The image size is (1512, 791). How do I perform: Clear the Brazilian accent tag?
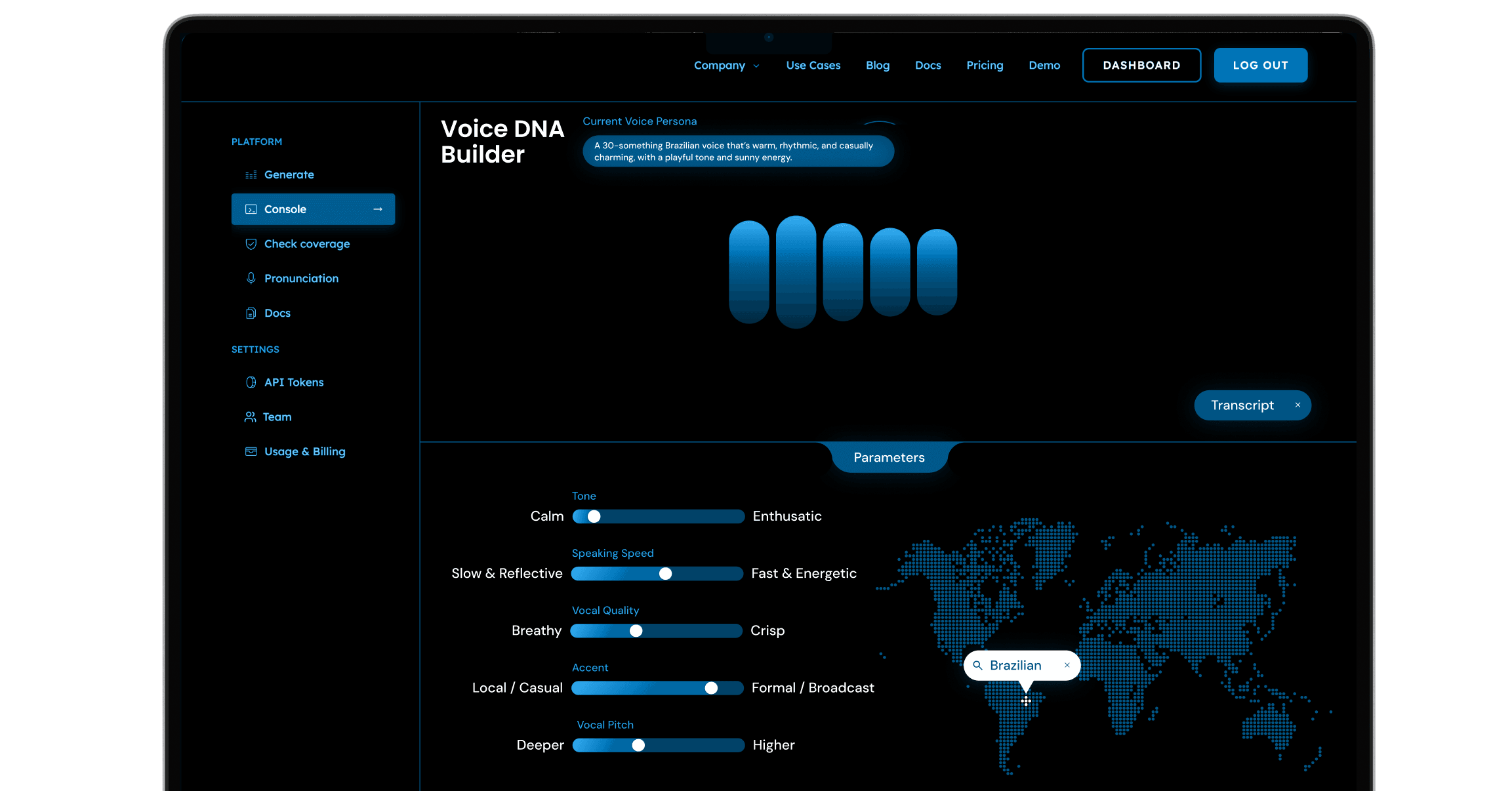pyautogui.click(x=1067, y=666)
